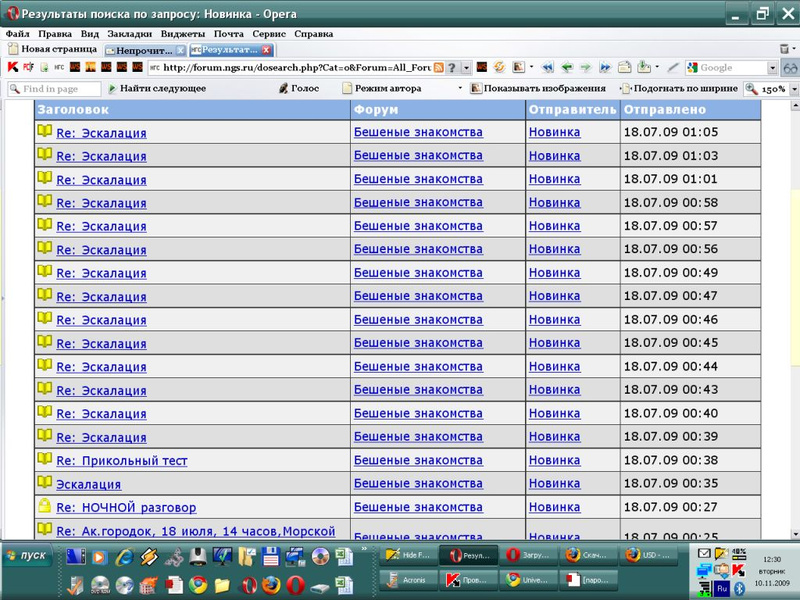Launch Internet Explorer from quick launch

pos(124,556)
